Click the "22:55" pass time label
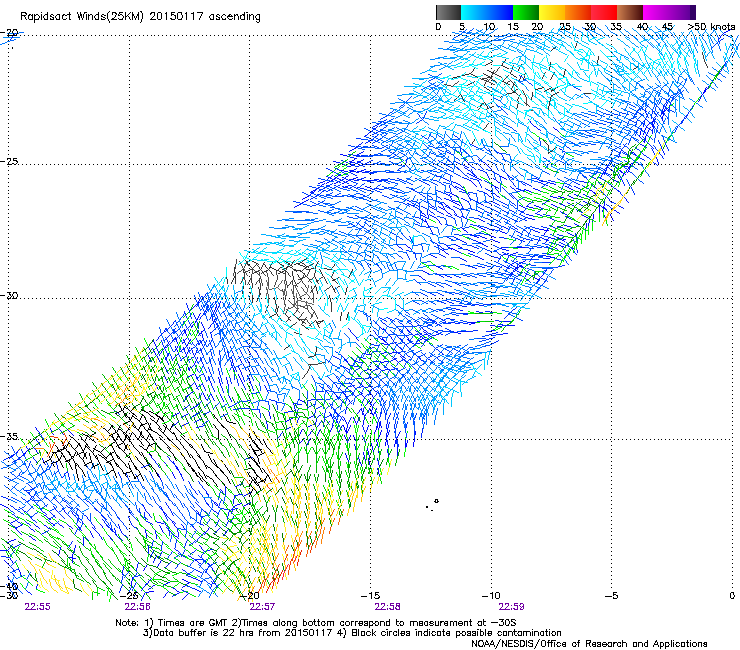This screenshot has height=650, width=740. click(37, 607)
